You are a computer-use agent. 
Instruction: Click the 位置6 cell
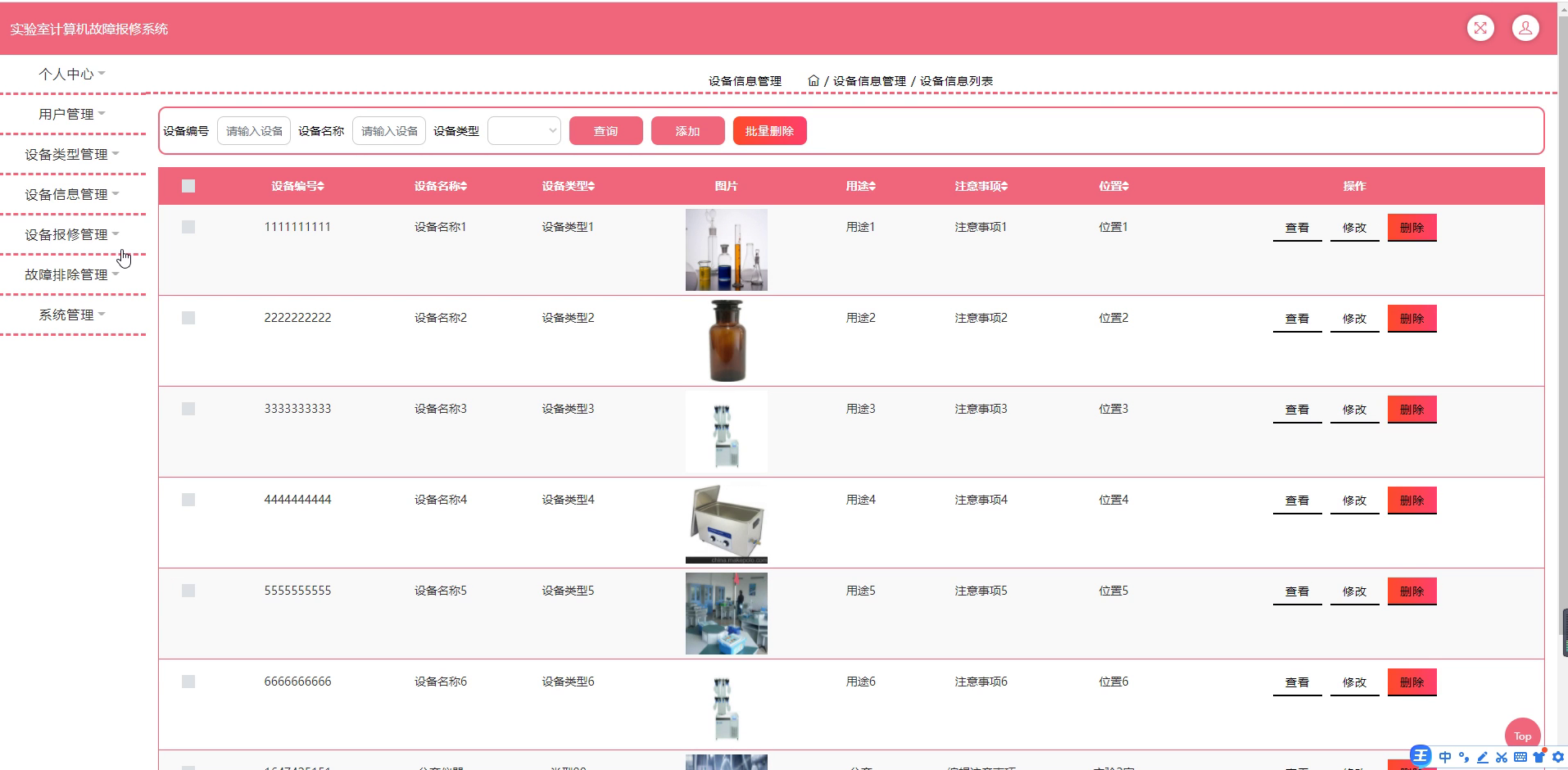point(1113,682)
